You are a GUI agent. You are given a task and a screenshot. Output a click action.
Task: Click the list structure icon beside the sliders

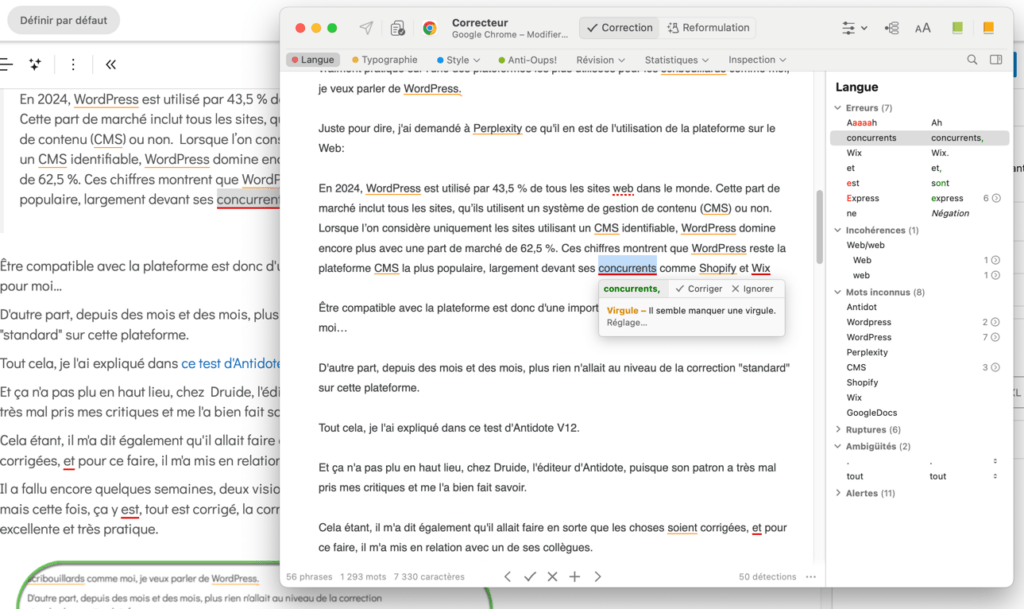891,28
